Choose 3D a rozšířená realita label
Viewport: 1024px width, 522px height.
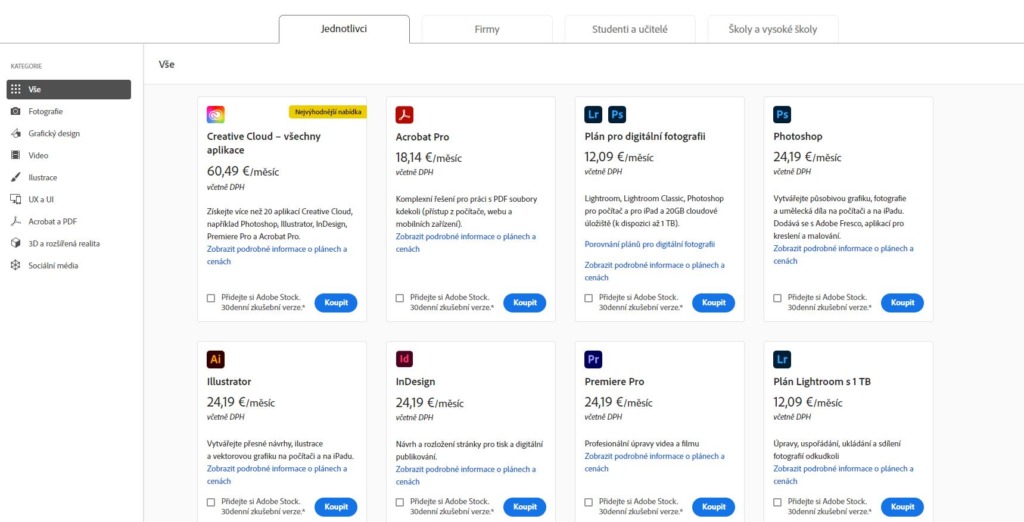pos(64,244)
